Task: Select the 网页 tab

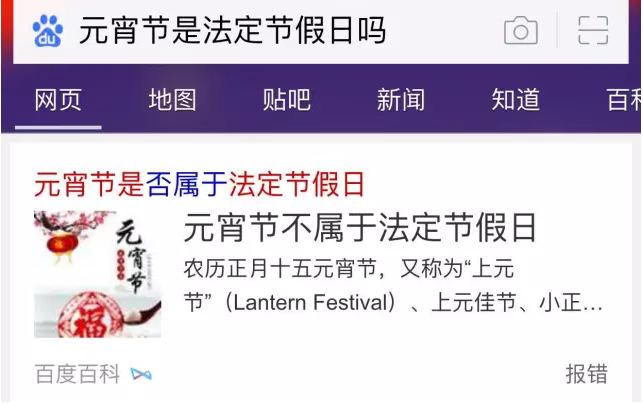Action: pyautogui.click(x=58, y=100)
